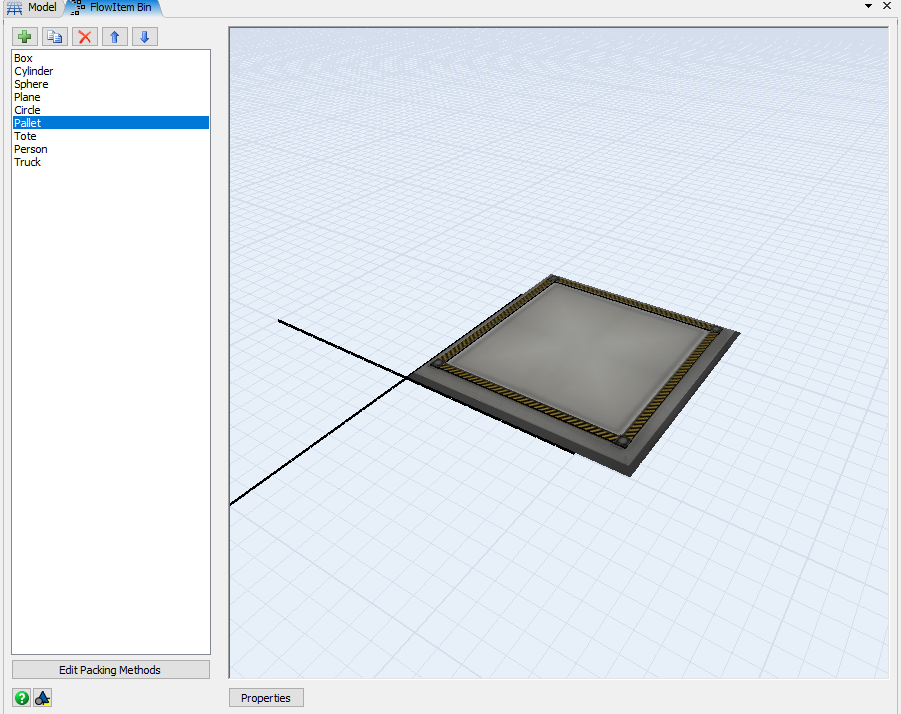The image size is (901, 714).
Task: Select the Truck flowitem
Action: [27, 162]
